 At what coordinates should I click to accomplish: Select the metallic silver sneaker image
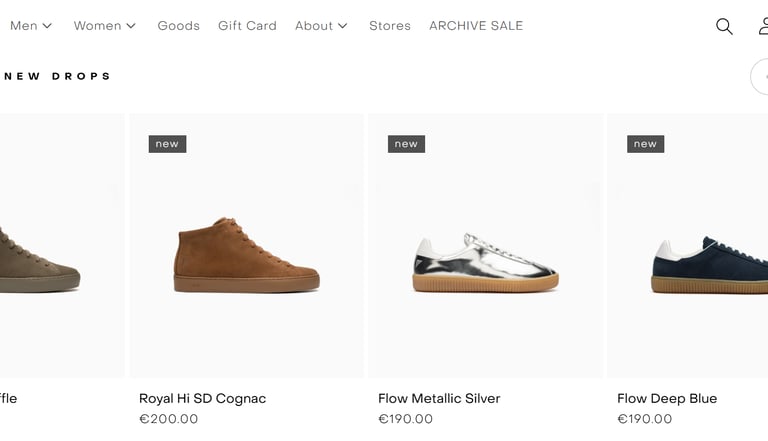[485, 262]
